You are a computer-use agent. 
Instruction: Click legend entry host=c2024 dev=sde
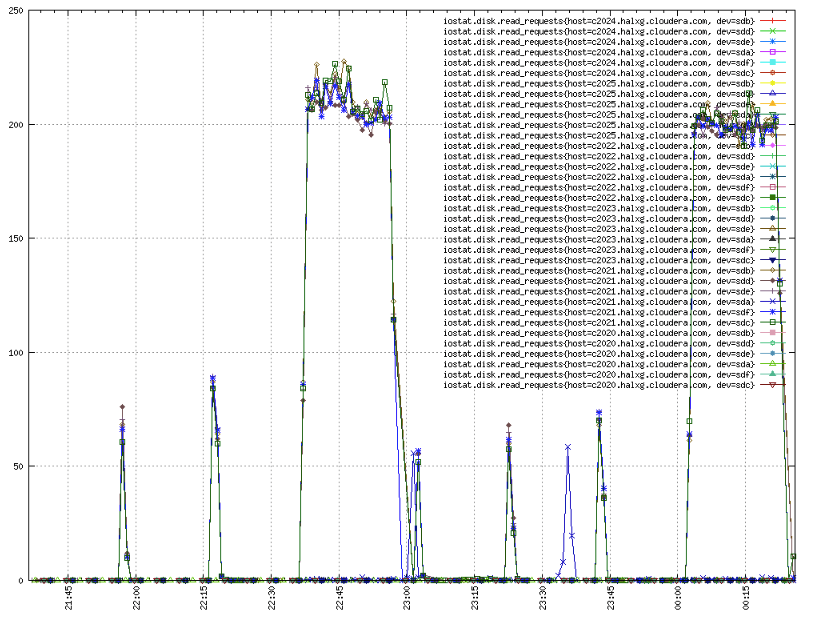click(x=614, y=42)
